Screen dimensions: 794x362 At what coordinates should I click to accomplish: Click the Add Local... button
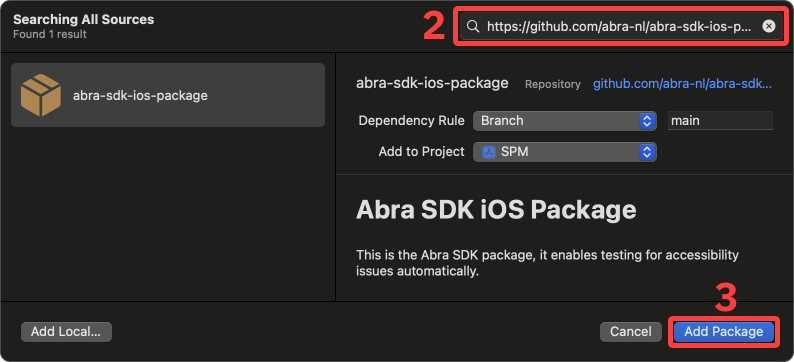click(x=66, y=332)
